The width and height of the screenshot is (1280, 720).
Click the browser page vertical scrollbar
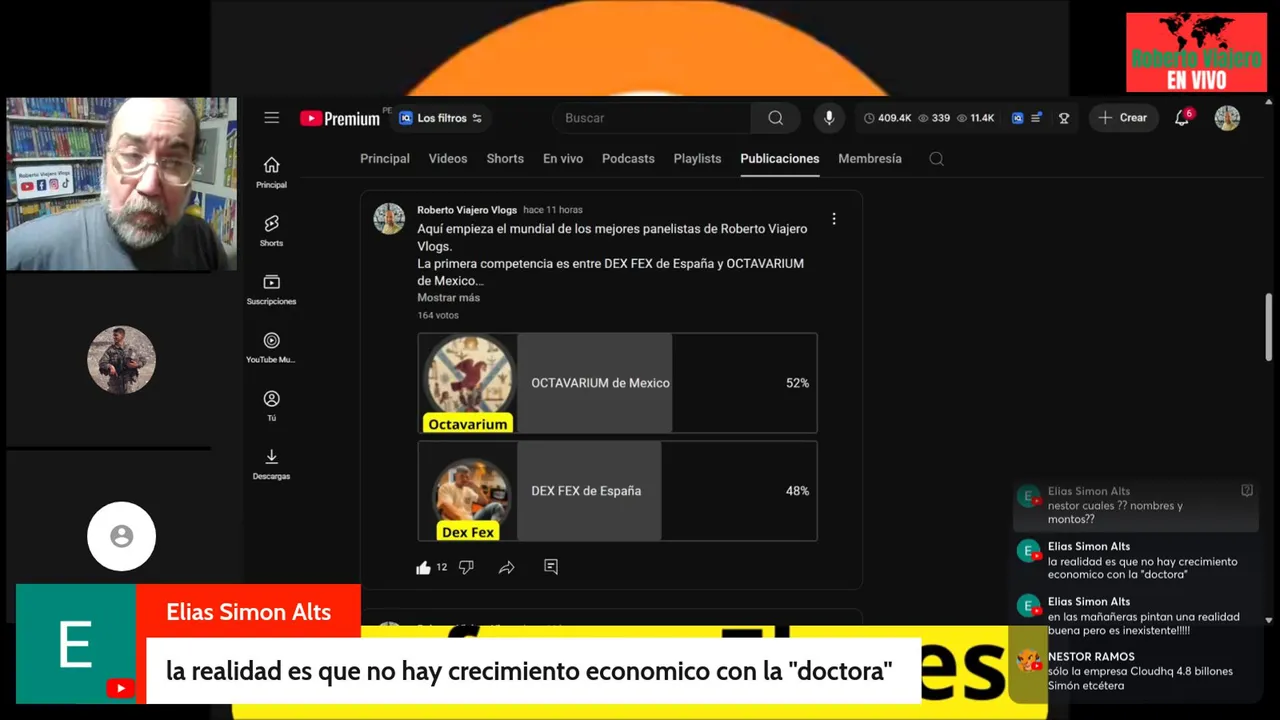[x=1269, y=327]
